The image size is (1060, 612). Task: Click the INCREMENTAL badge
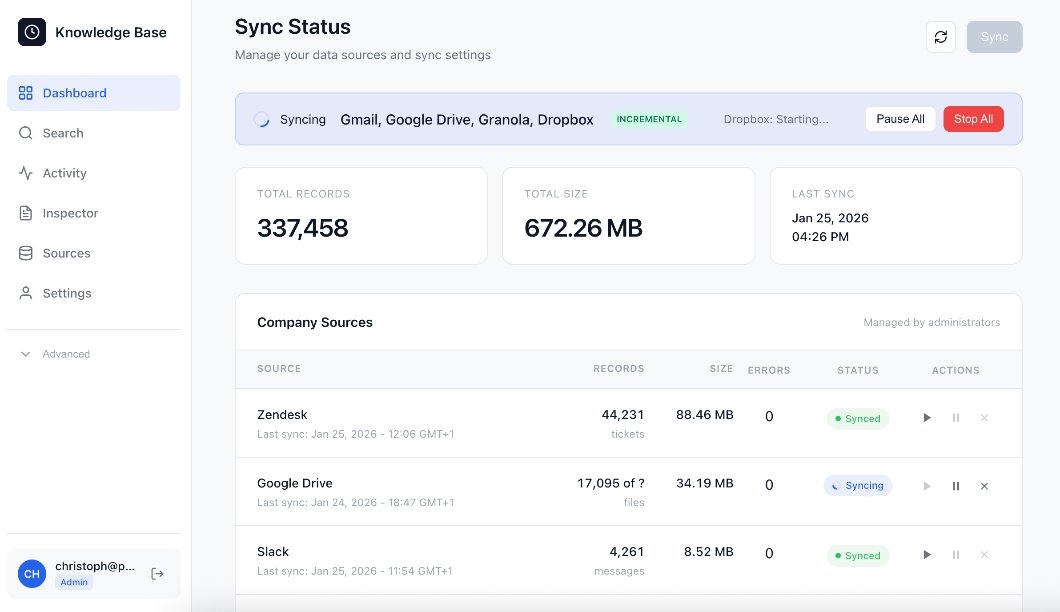coord(649,119)
